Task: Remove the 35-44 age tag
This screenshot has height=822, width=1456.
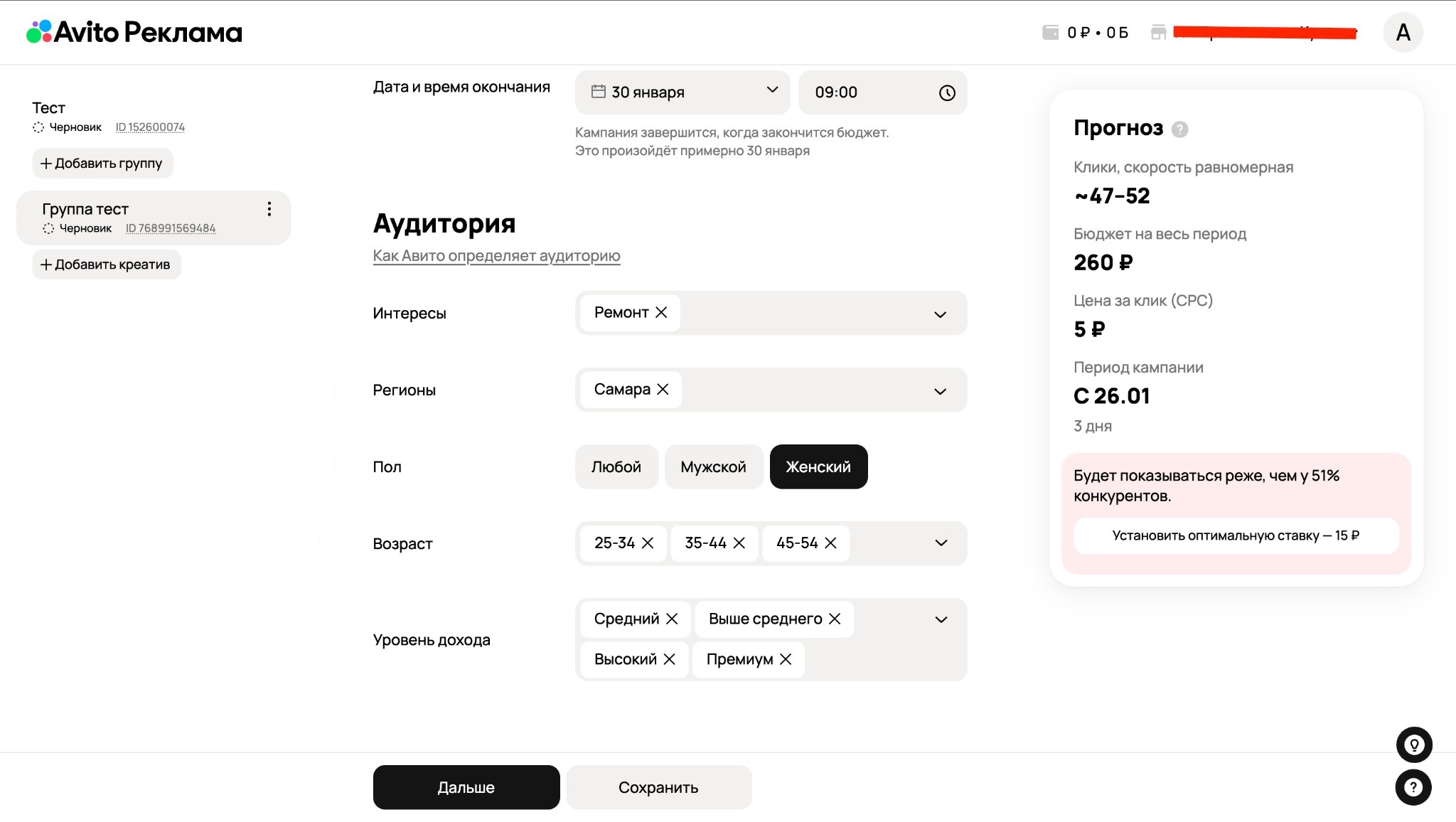Action: 739,543
